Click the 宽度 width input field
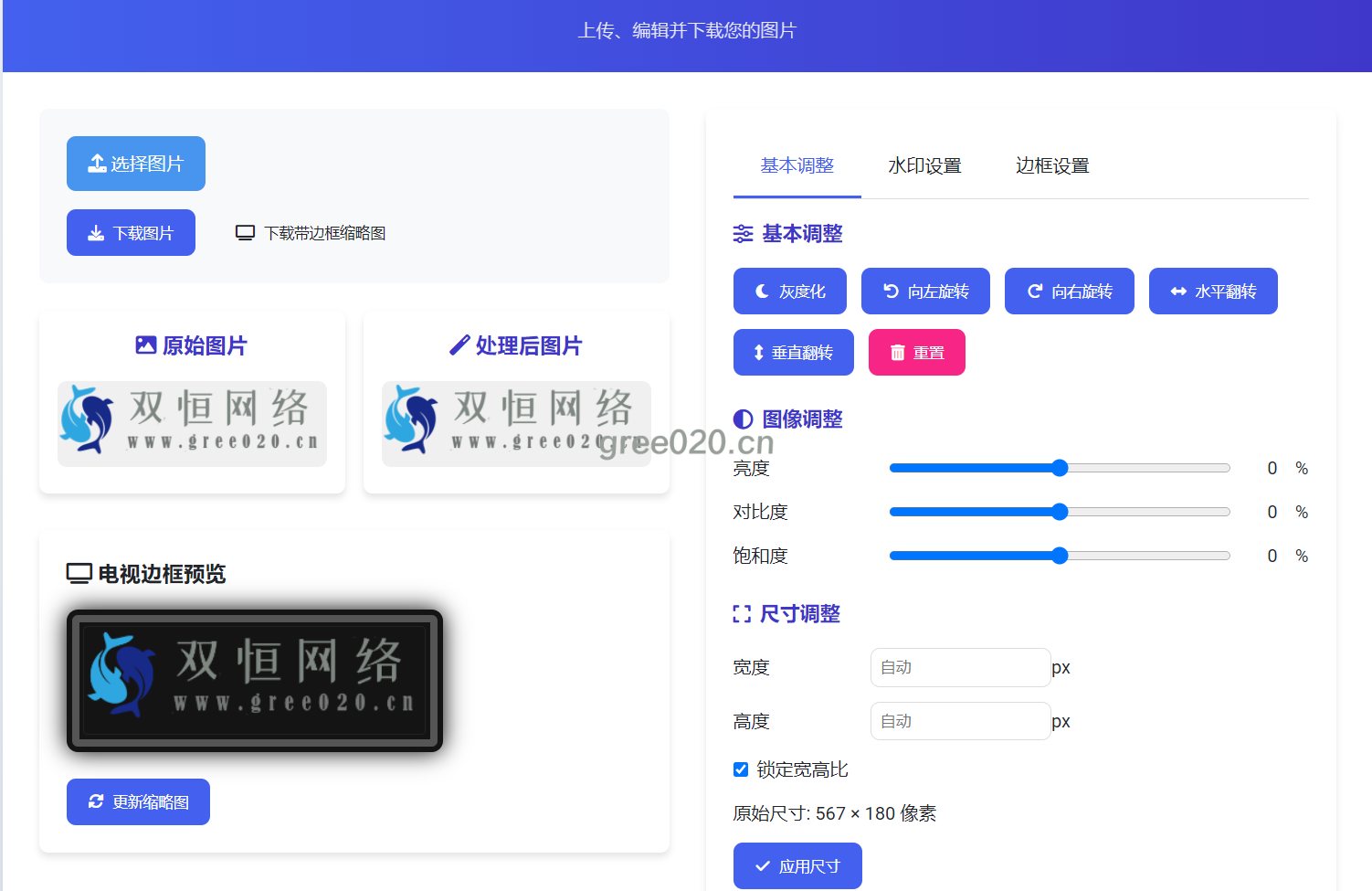1372x891 pixels. tap(959, 667)
